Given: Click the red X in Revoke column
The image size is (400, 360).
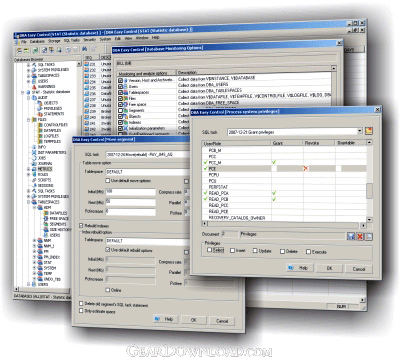Looking at the screenshot, I should [305, 168].
